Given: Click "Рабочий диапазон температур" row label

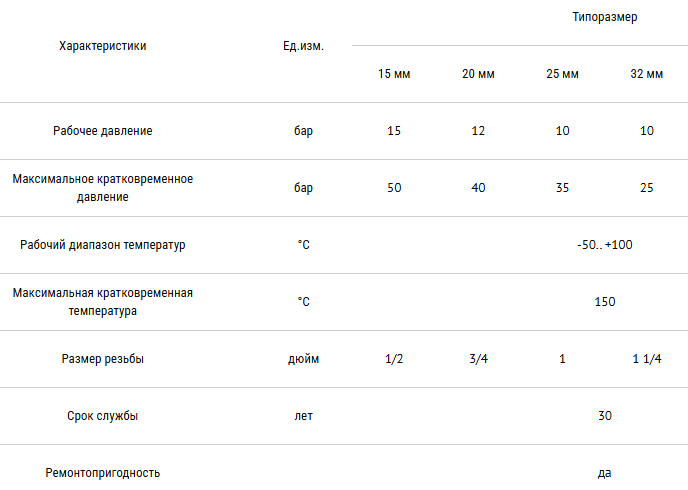Looking at the screenshot, I should pos(103,245).
